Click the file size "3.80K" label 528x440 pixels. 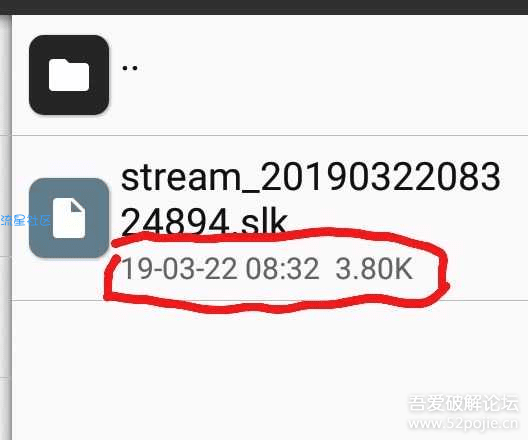pyautogui.click(x=374, y=269)
